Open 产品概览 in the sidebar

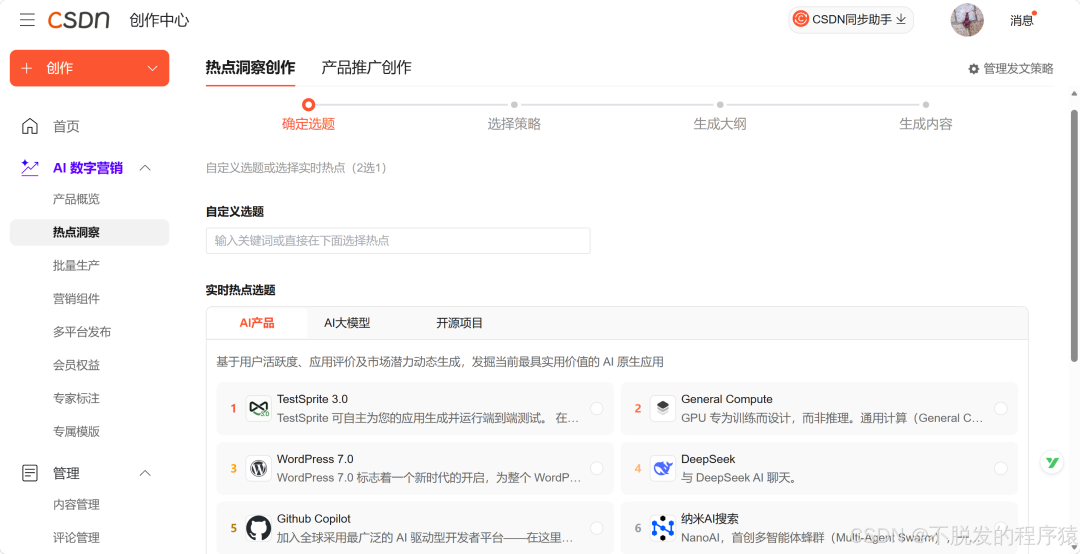76,199
